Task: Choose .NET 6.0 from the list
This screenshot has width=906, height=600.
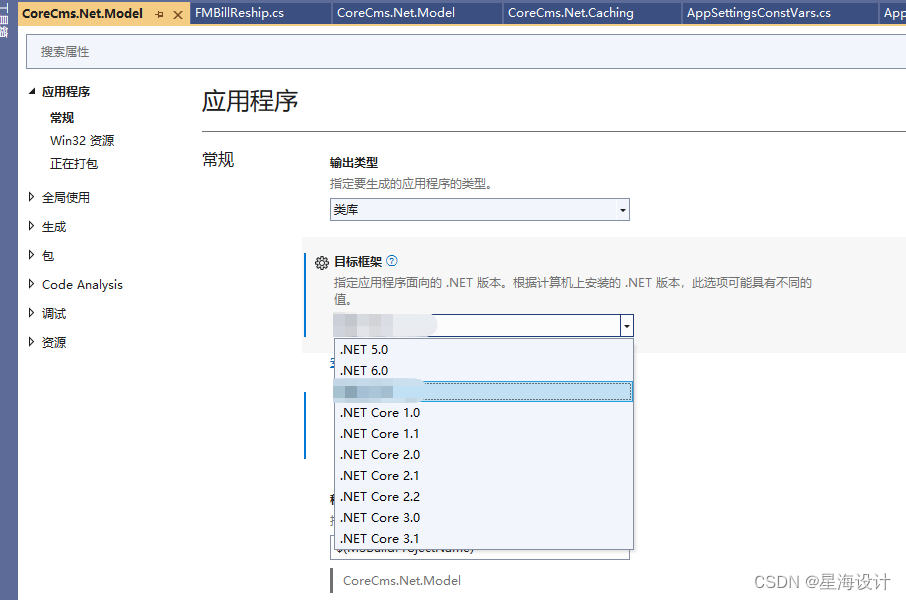Action: point(484,371)
